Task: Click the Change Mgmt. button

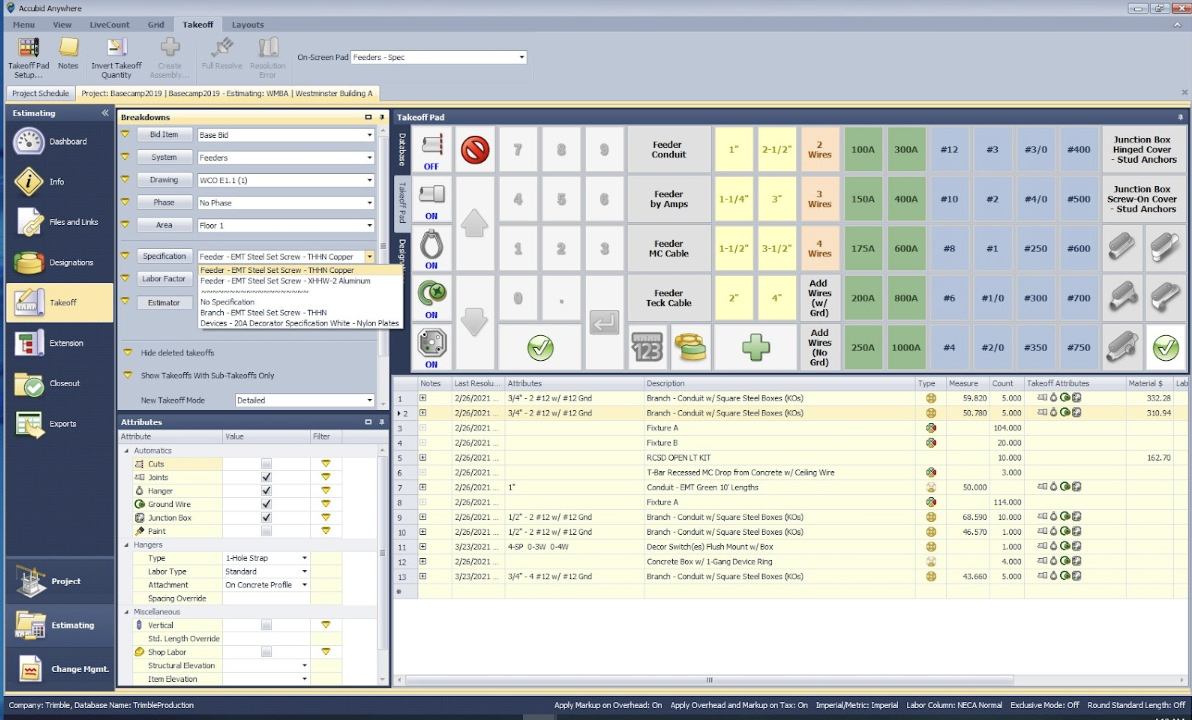Action: 62,669
